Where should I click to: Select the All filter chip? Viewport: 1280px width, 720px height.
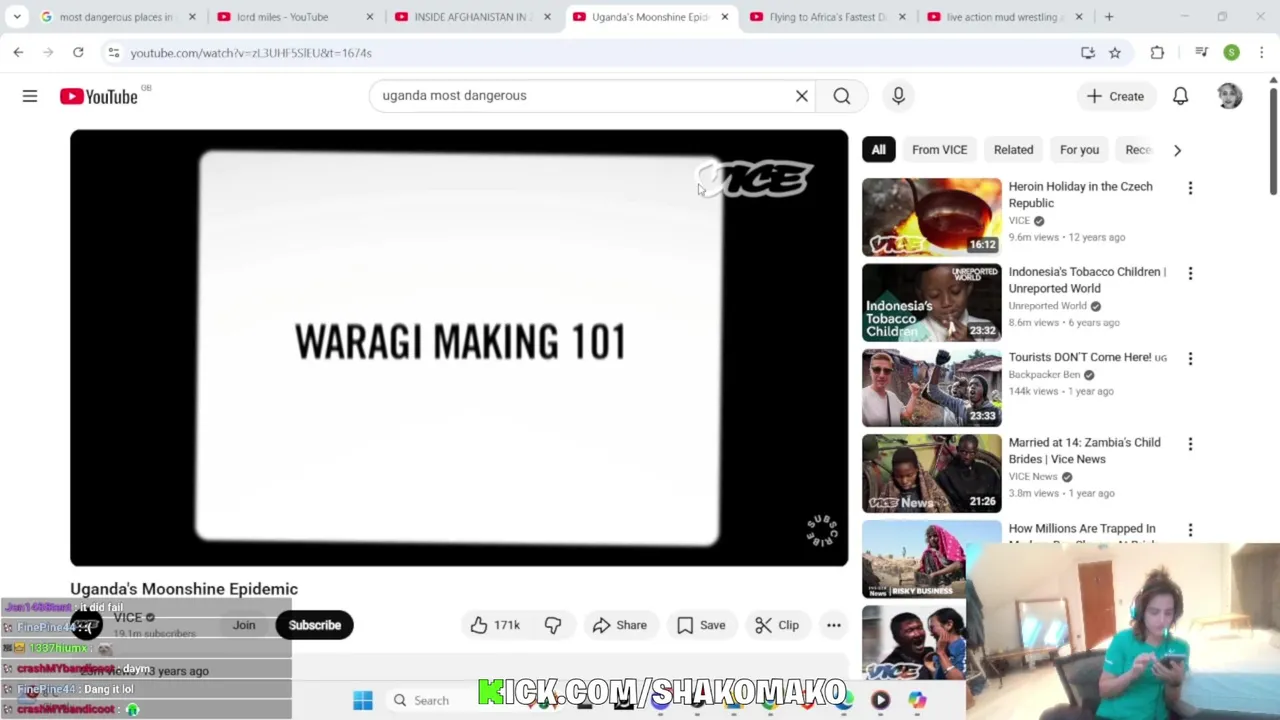point(878,150)
